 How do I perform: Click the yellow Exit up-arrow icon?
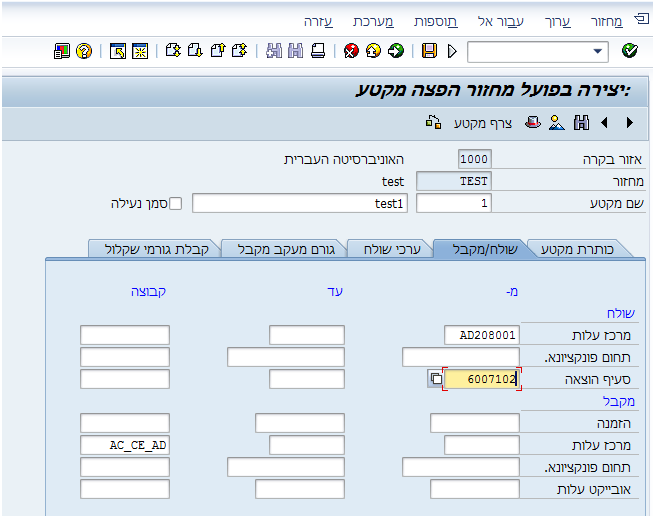point(373,51)
